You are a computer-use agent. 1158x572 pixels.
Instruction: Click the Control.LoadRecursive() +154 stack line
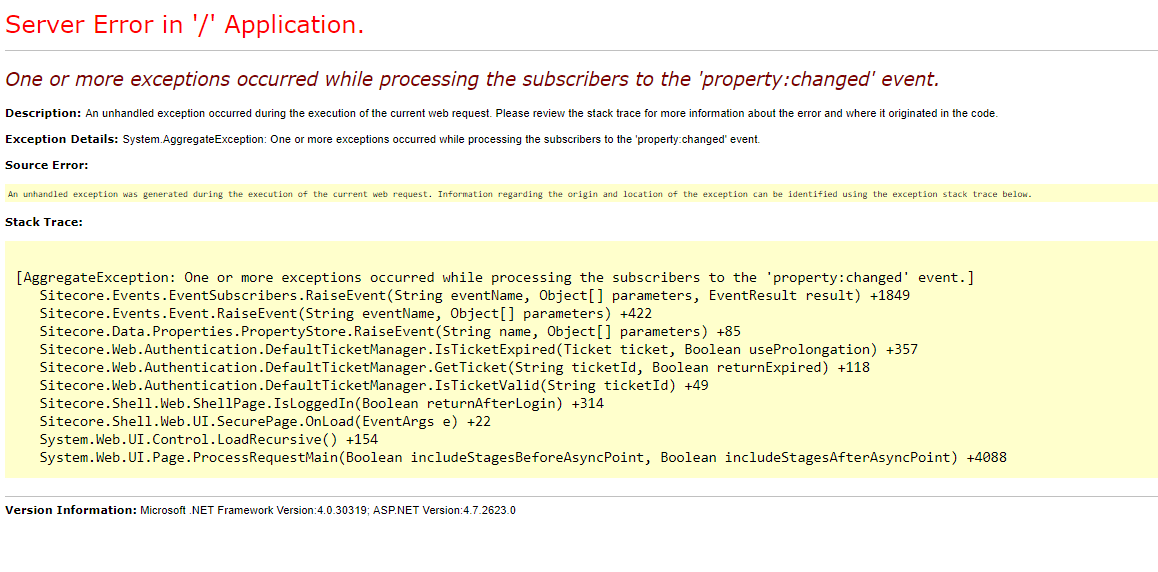(209, 439)
